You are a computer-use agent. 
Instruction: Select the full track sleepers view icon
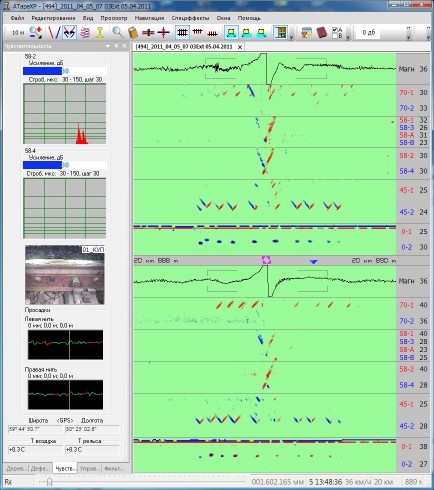[x=182, y=32]
